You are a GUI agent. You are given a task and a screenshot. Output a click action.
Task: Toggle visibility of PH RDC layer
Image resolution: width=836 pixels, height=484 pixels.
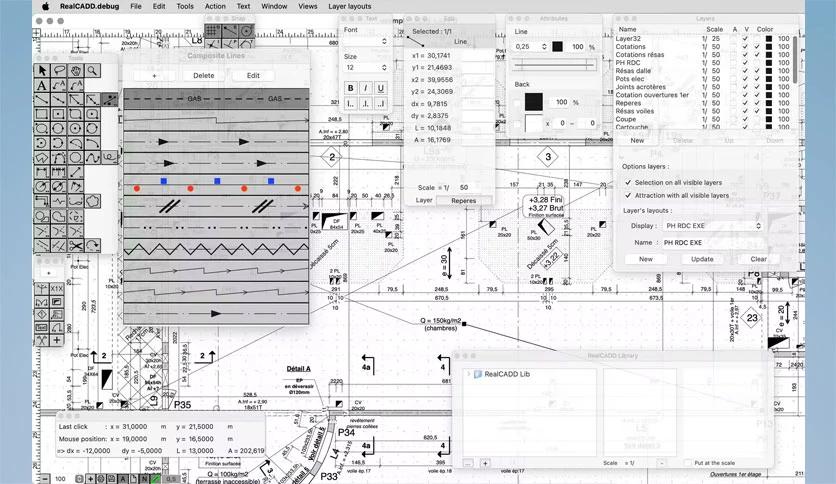click(745, 63)
